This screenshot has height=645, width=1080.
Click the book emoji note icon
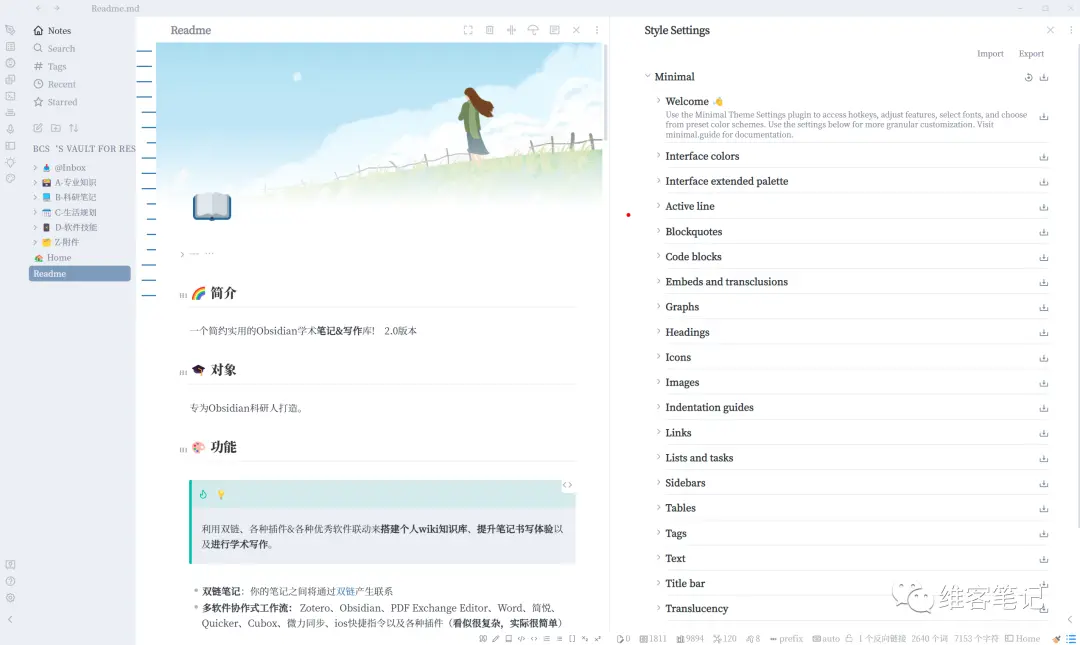211,206
